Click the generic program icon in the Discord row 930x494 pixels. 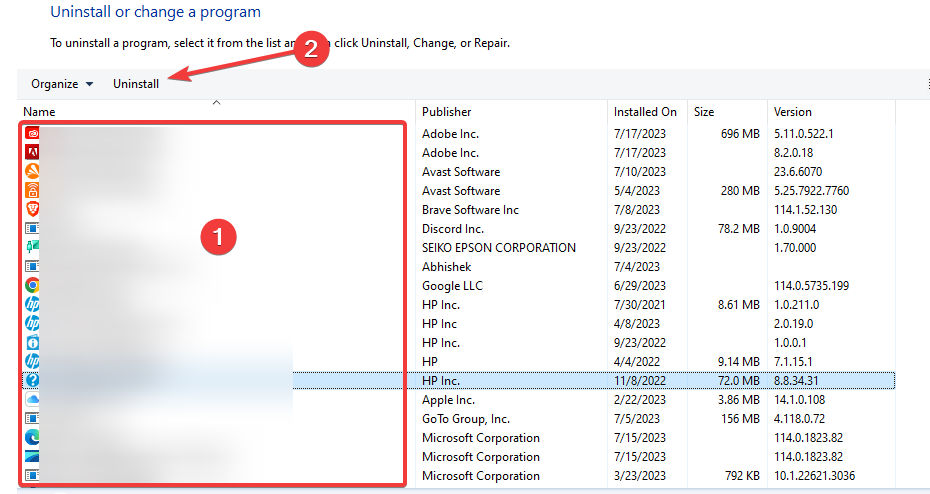32,228
